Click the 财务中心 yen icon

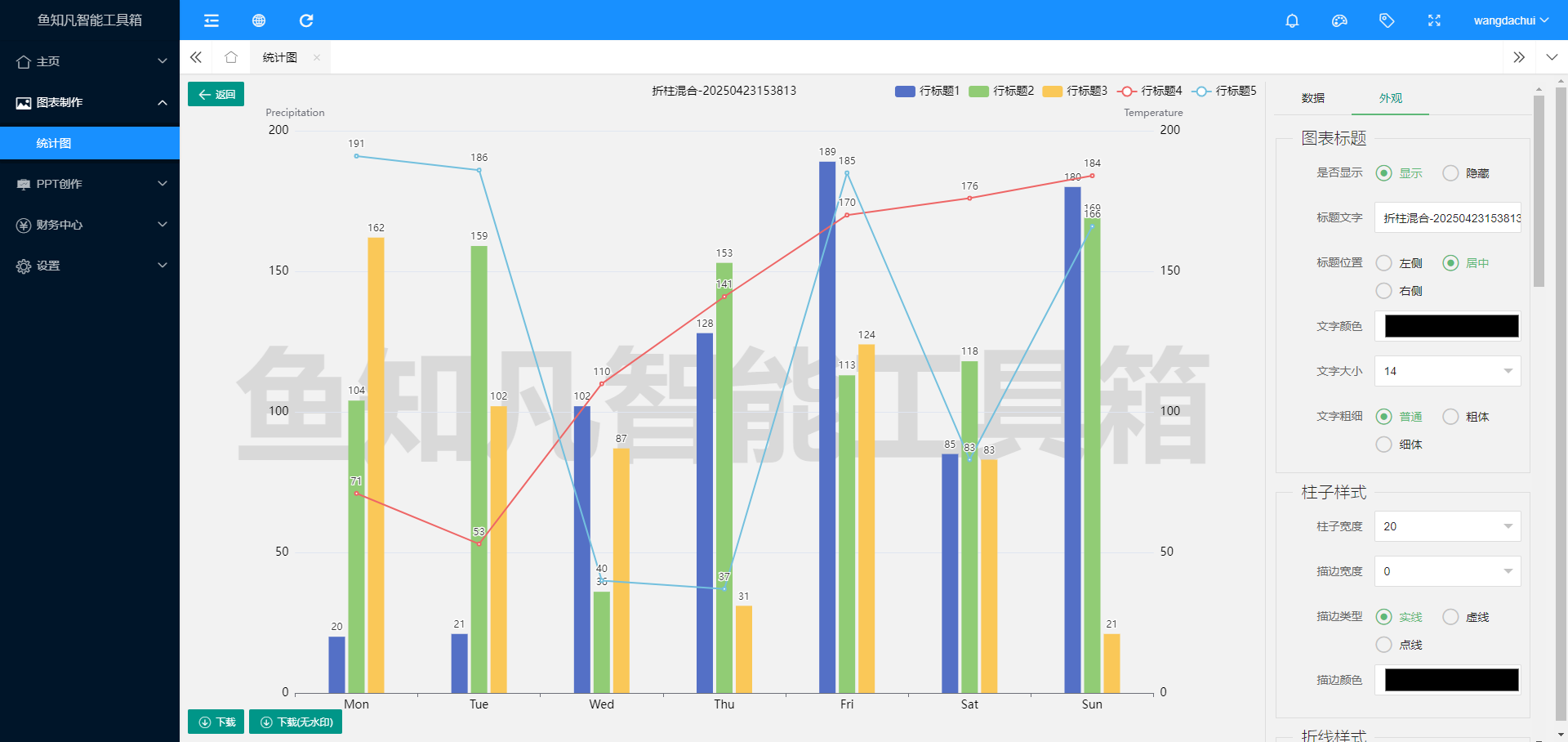(x=24, y=225)
